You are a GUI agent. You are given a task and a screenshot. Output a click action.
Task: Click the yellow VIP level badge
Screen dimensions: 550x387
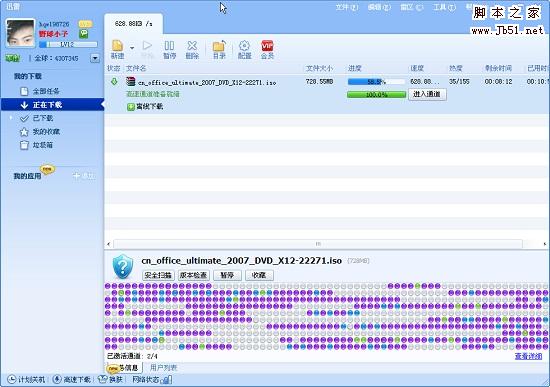[85, 24]
